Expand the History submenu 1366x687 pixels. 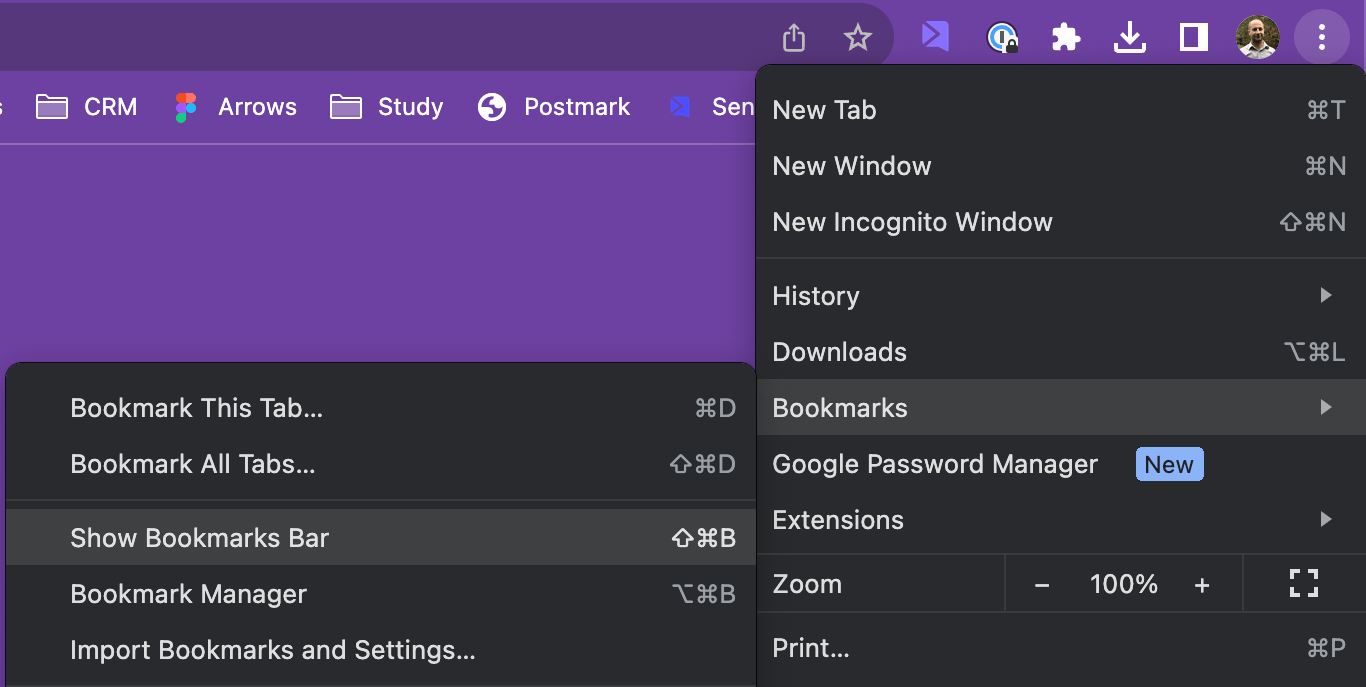(1061, 296)
